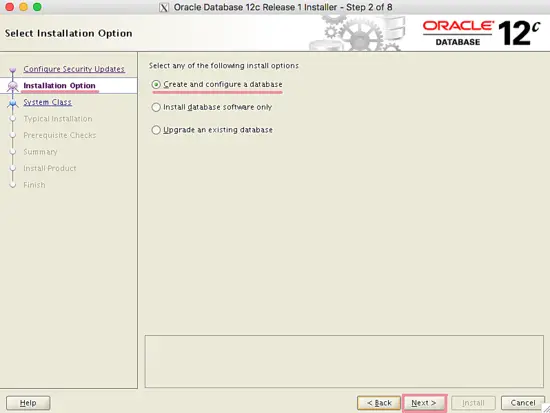This screenshot has height=413, width=550.
Task: Select the Installation Option step in sidebar
Action: point(59,86)
